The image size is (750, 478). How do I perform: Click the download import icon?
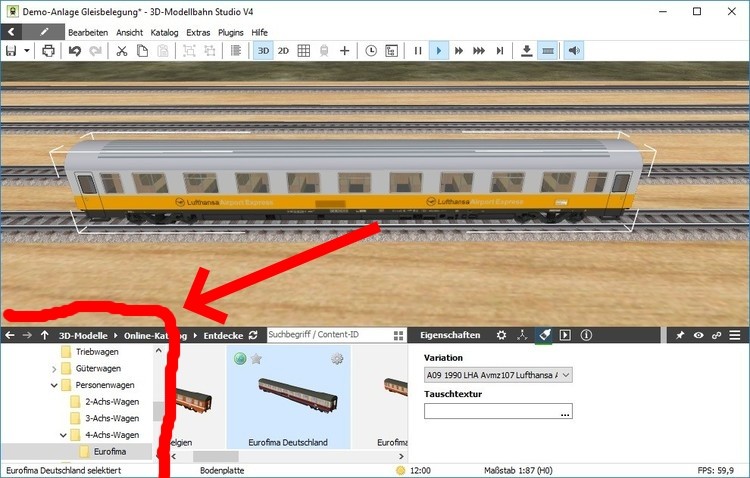527,51
